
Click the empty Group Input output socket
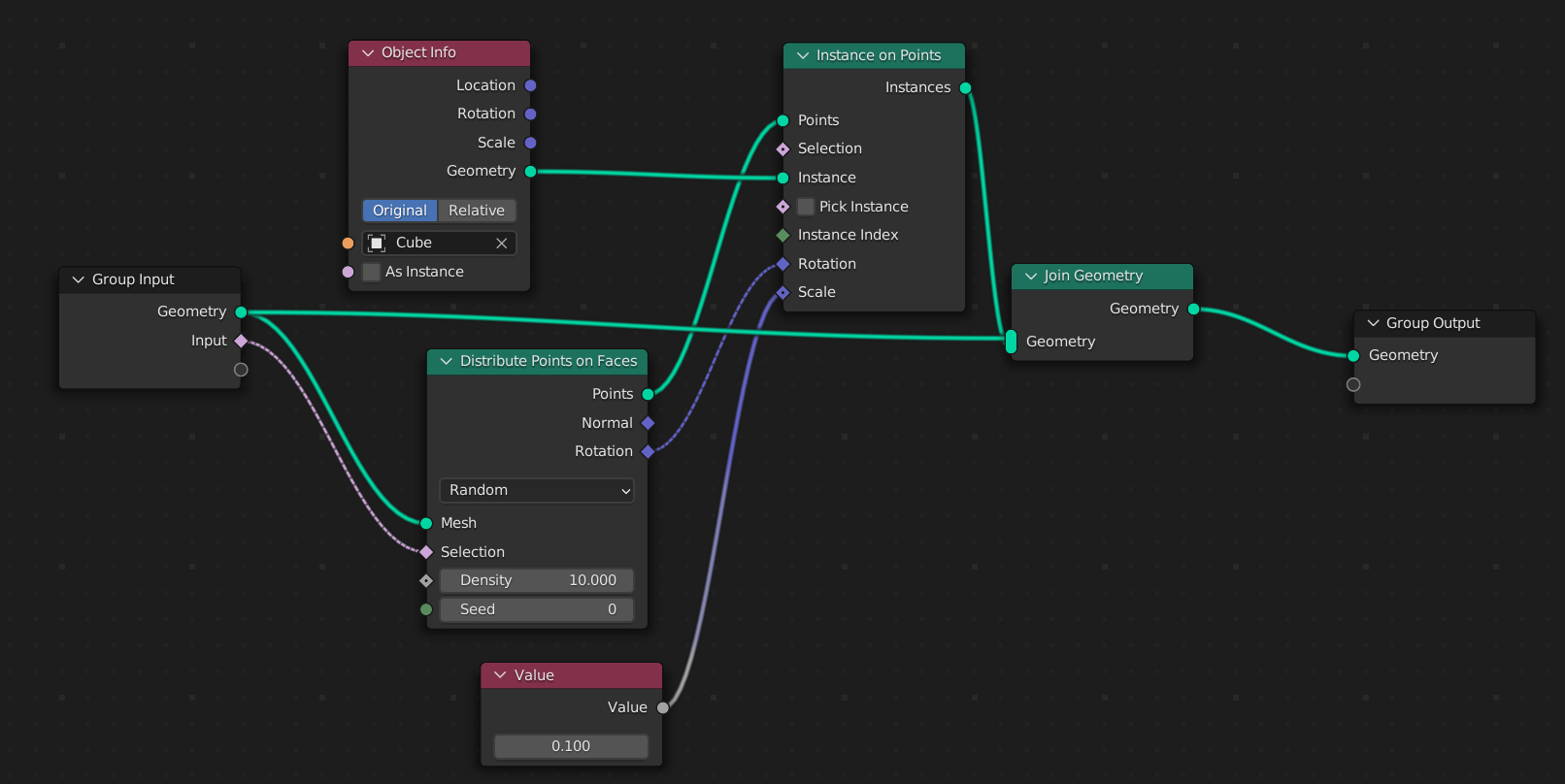(x=242, y=370)
